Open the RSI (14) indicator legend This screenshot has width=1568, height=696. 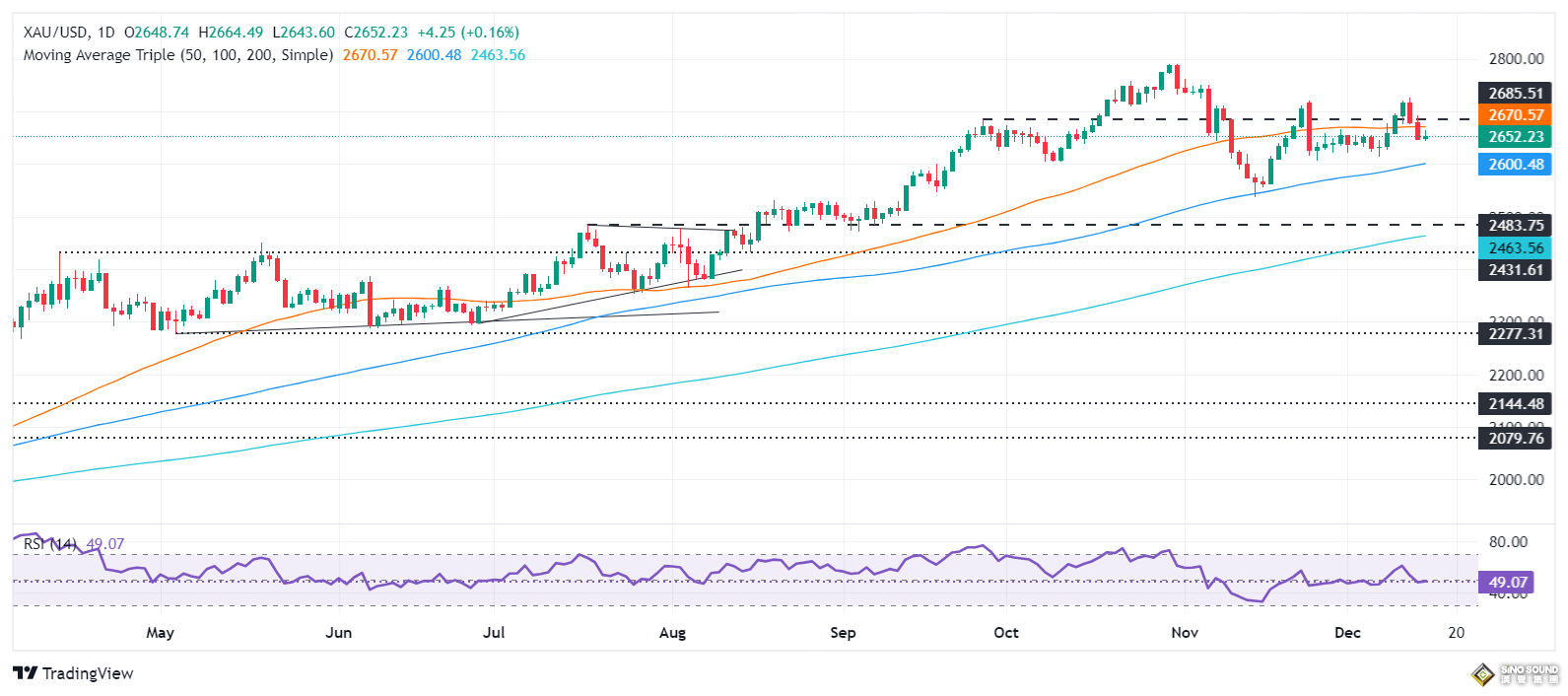pos(50,544)
